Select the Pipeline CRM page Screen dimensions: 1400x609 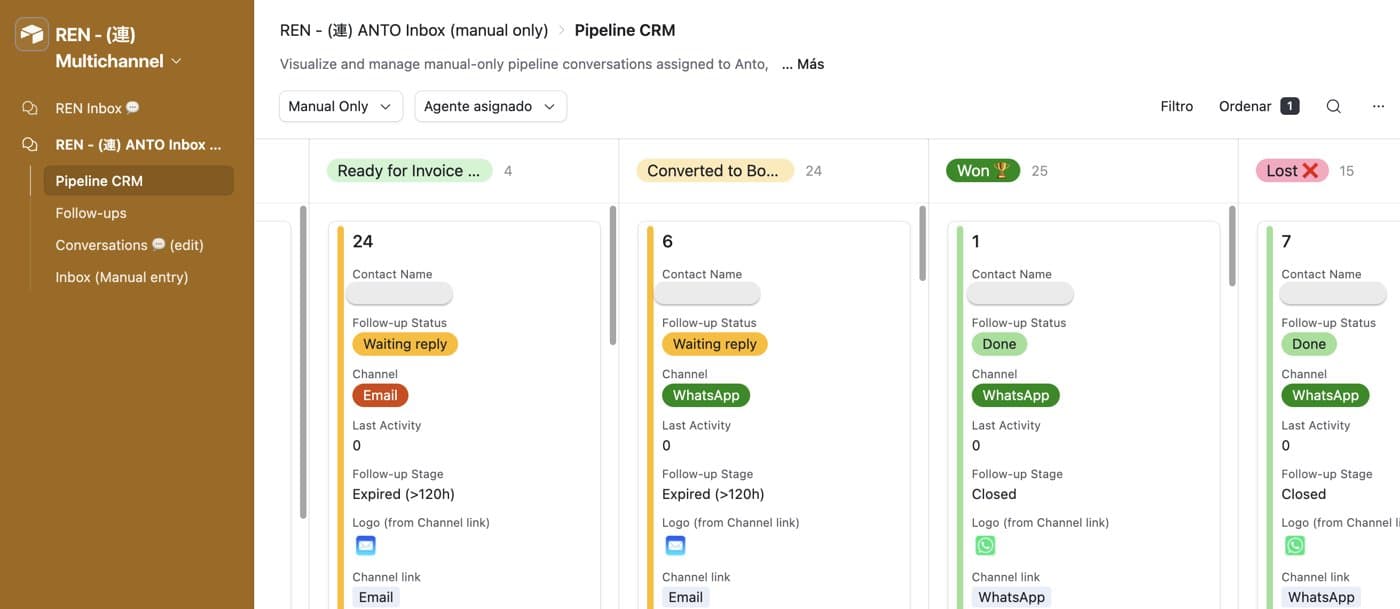tap(138, 181)
